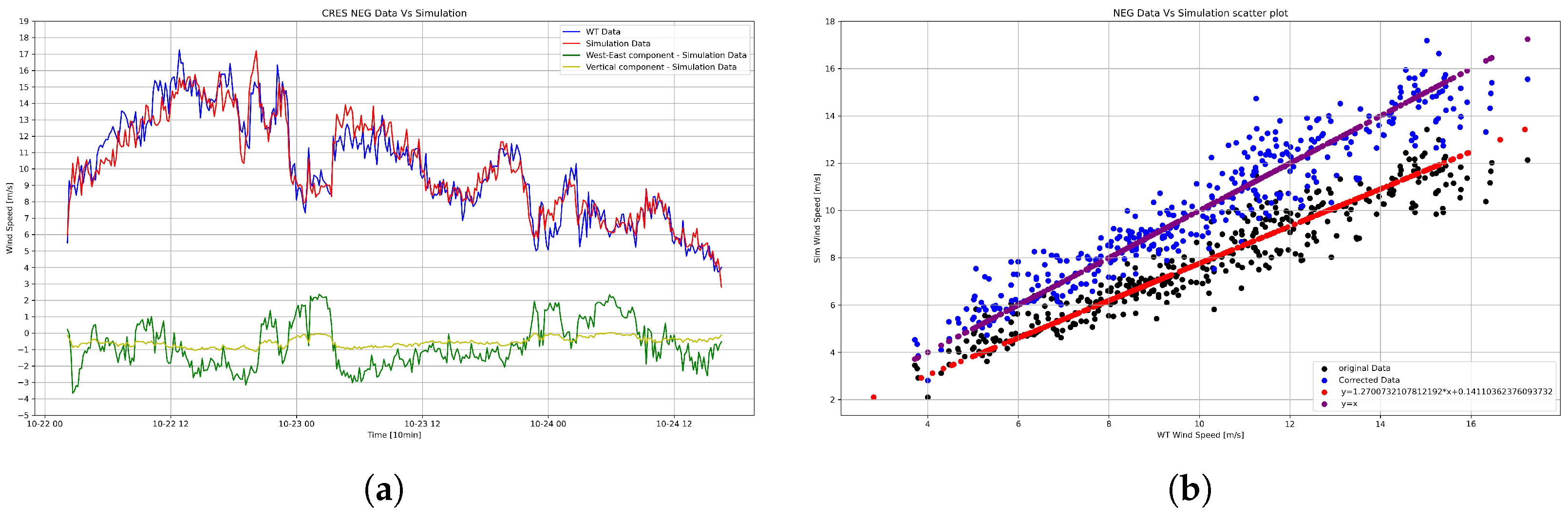Select the "y=x" legend label

tap(1349, 404)
